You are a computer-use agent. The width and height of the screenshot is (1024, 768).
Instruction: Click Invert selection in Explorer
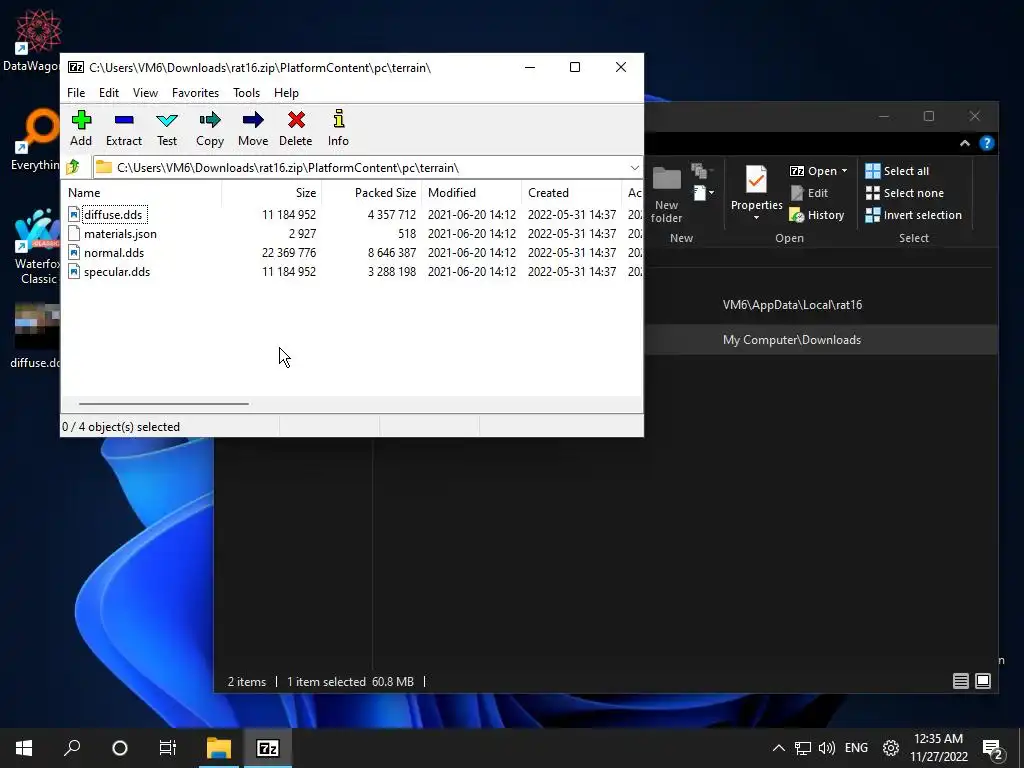(913, 215)
